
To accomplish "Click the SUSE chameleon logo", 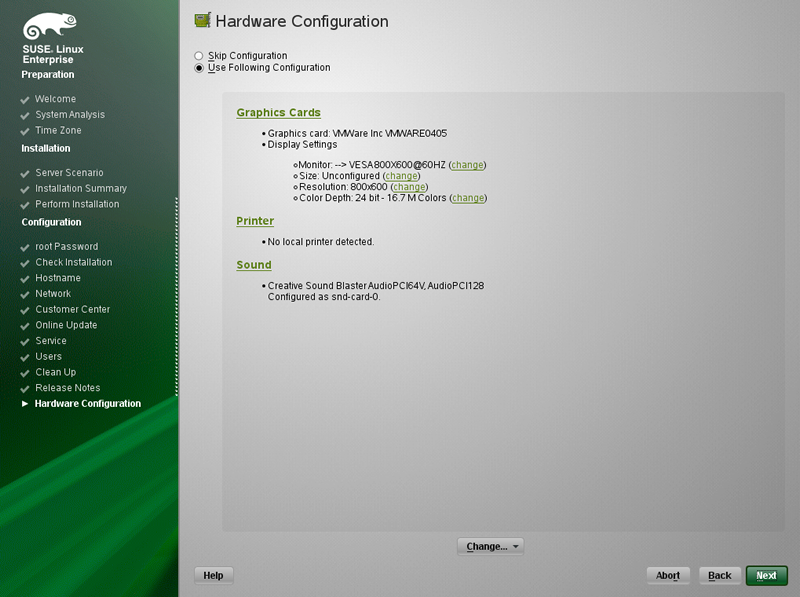I will click(49, 26).
